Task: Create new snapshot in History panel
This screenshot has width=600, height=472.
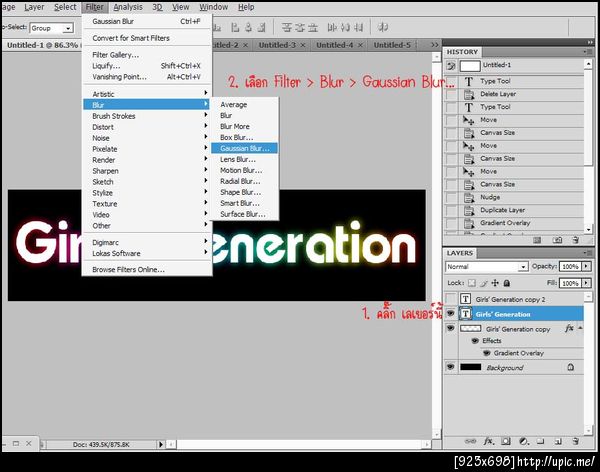Action: pyautogui.click(x=557, y=240)
